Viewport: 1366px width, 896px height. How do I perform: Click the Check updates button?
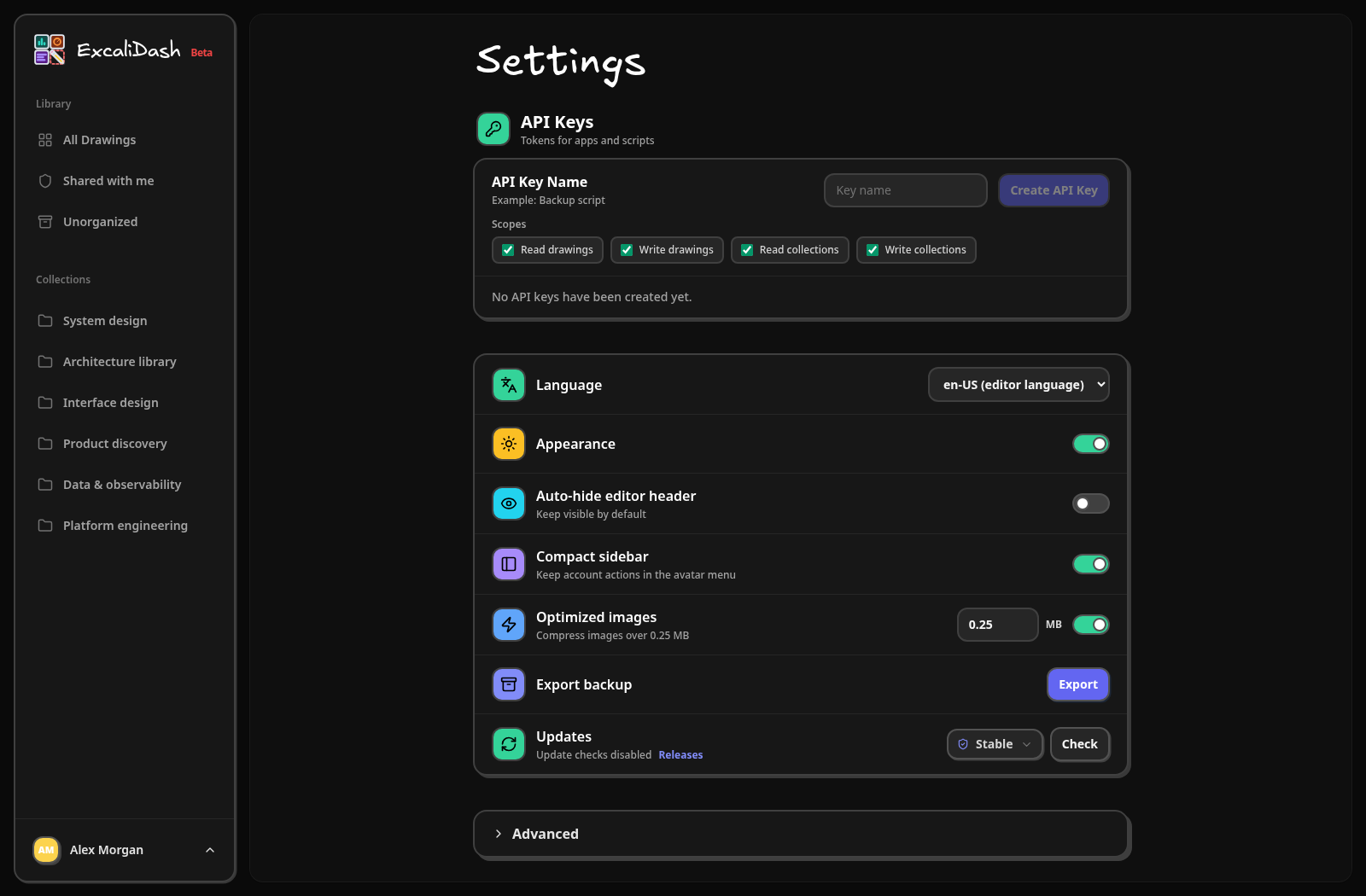point(1080,744)
